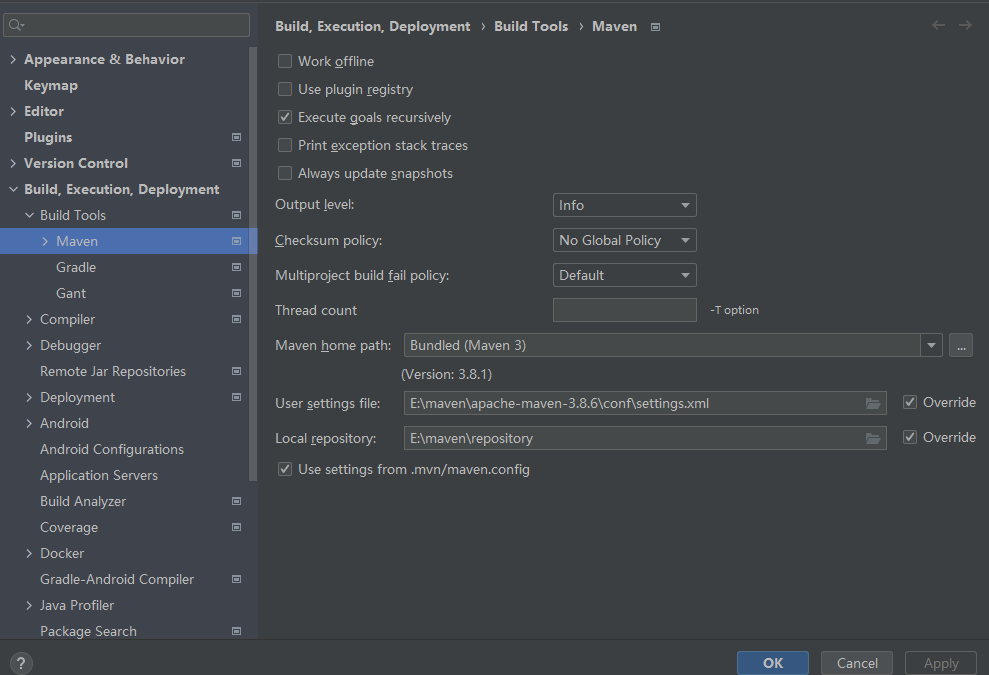The height and width of the screenshot is (675, 989).
Task: Click the help question mark icon
Action: (20, 663)
